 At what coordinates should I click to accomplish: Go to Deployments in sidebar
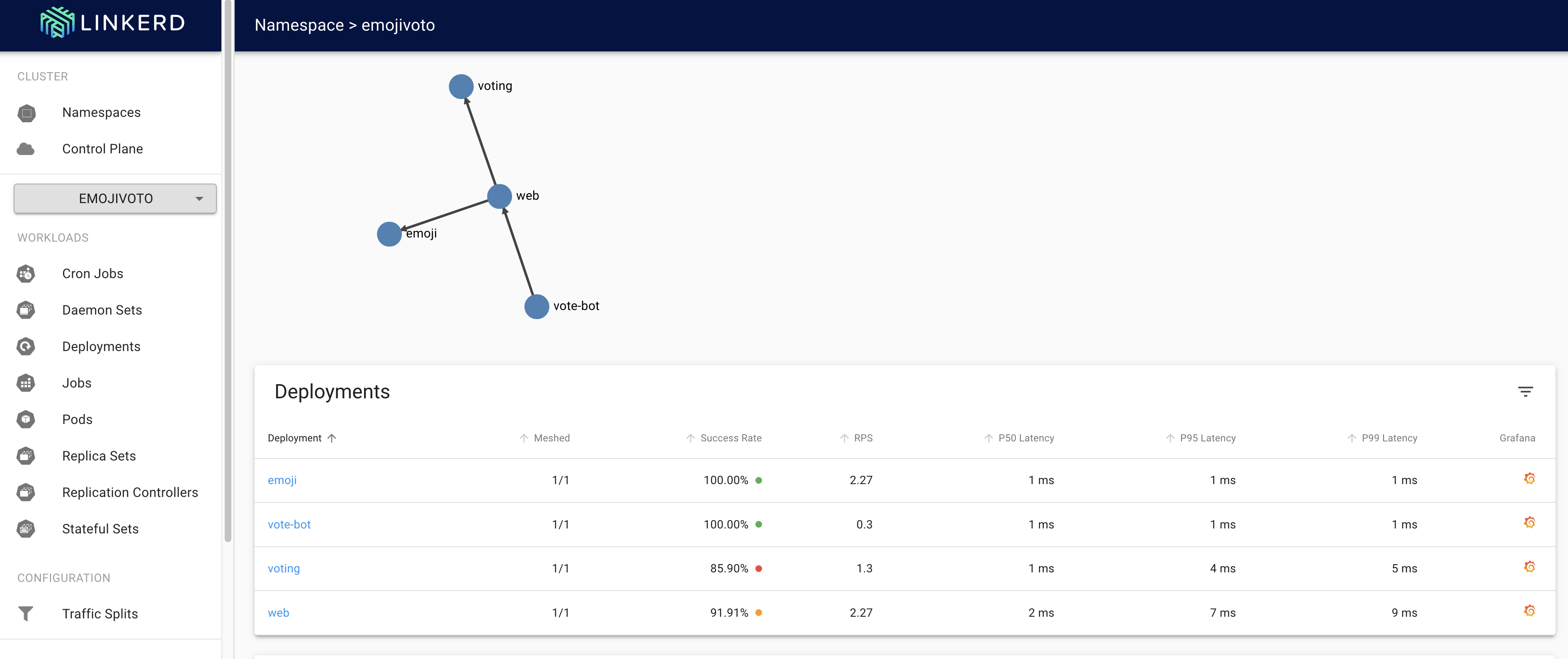click(101, 346)
